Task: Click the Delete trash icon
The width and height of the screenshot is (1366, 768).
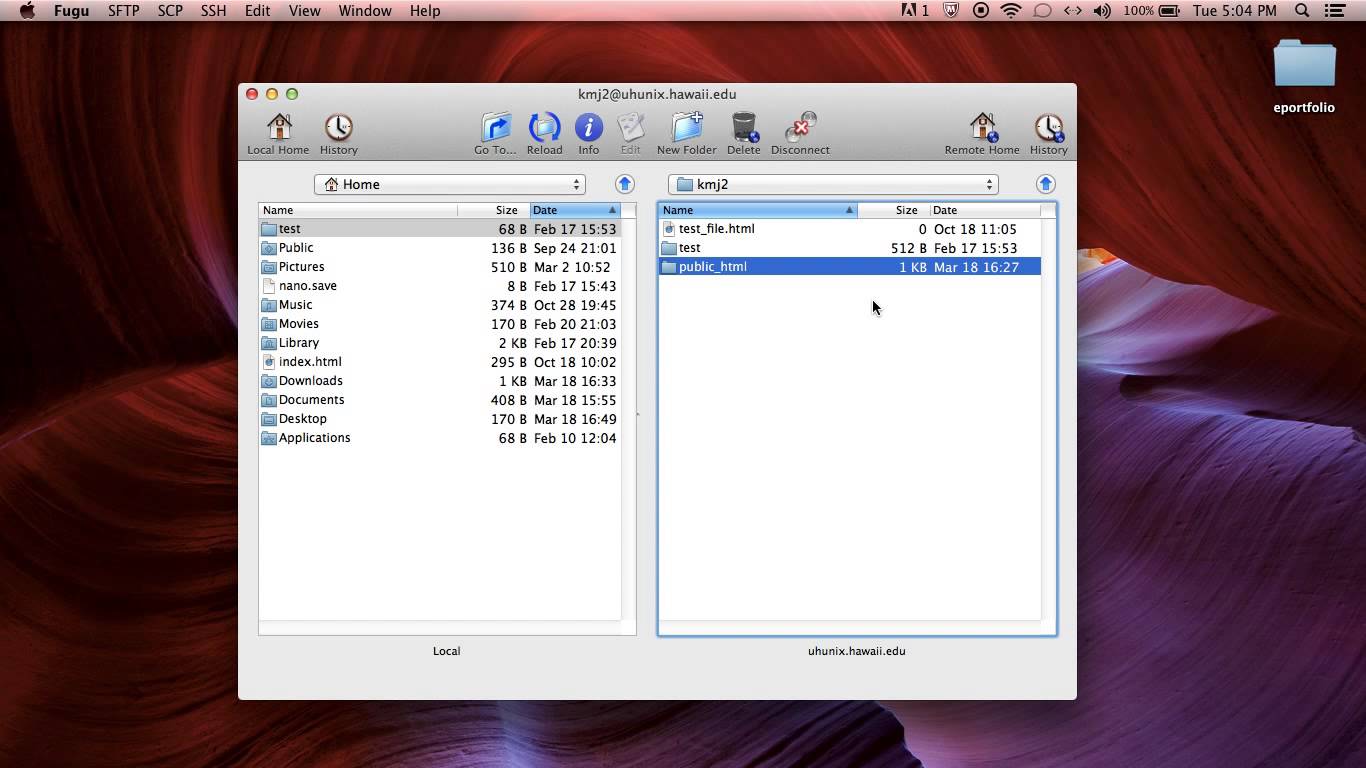Action: point(744,133)
